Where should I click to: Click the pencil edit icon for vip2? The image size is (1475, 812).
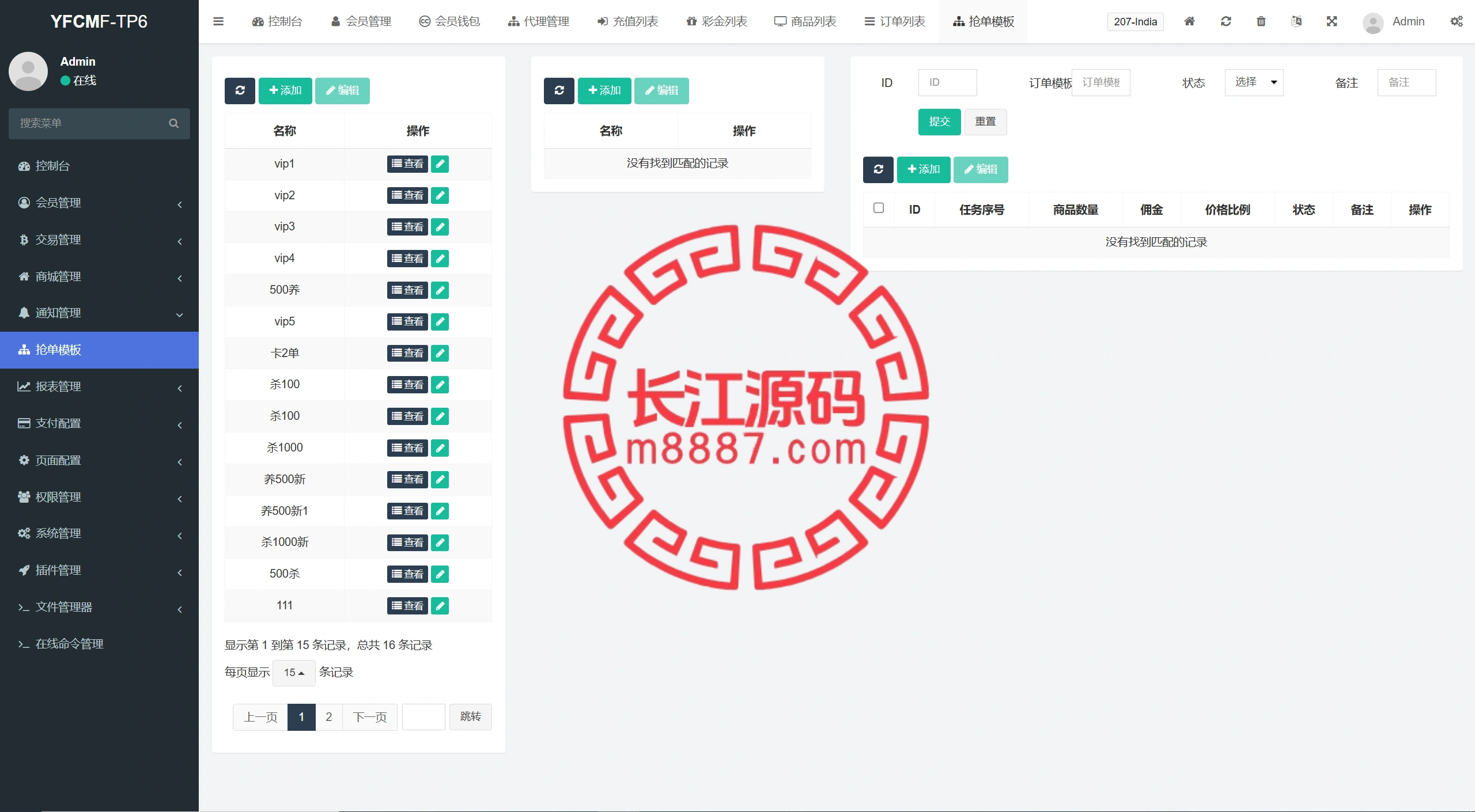point(440,196)
